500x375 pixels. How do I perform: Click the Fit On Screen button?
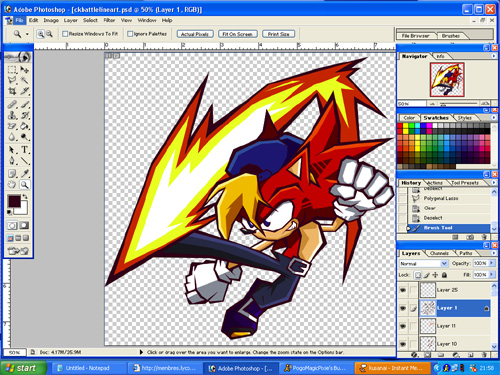(x=238, y=34)
